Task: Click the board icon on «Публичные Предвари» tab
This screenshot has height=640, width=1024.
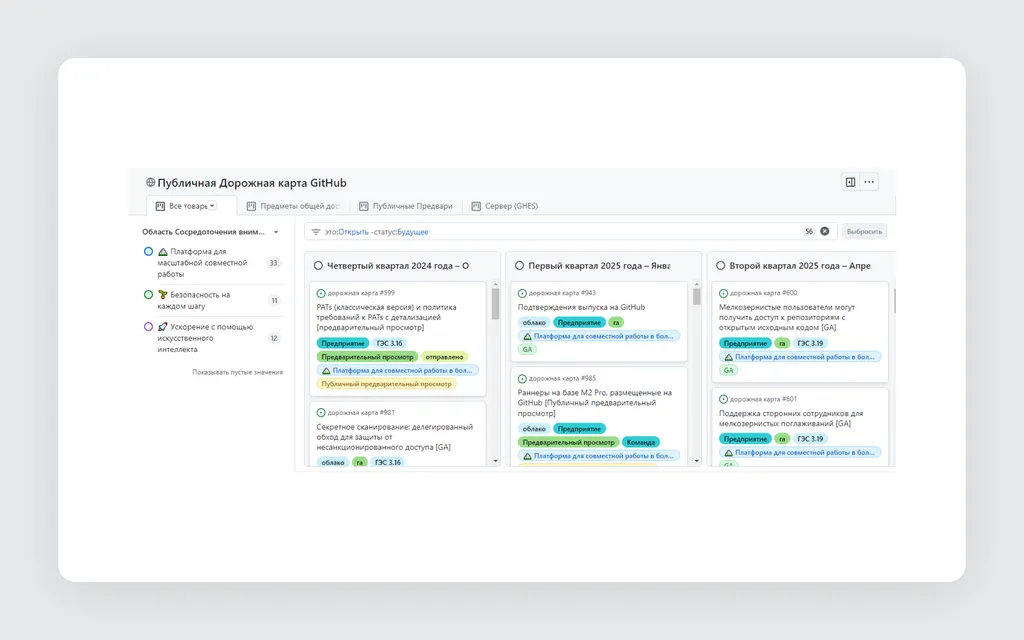Action: pos(364,206)
